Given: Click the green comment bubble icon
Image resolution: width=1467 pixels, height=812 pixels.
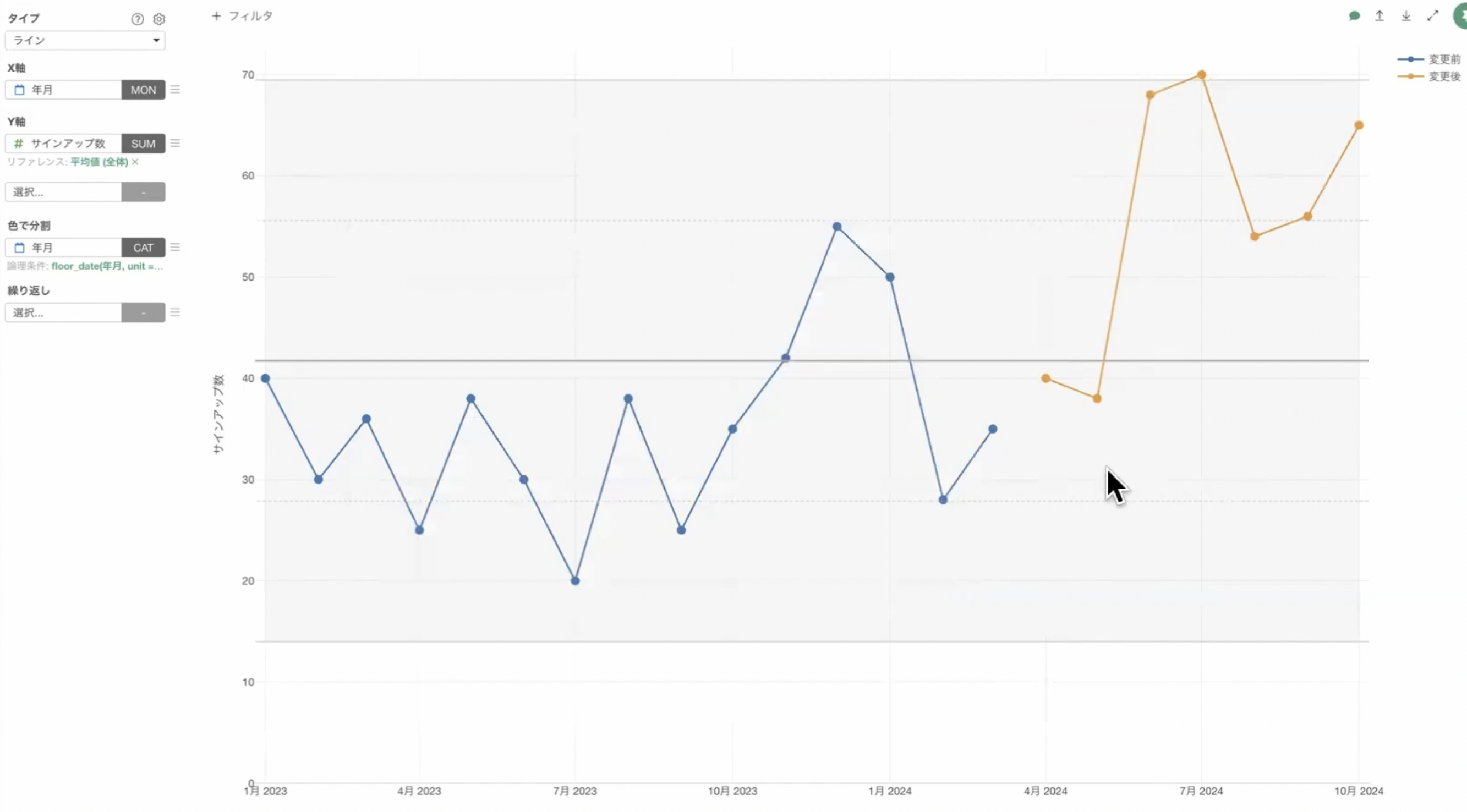Looking at the screenshot, I should (x=1354, y=16).
